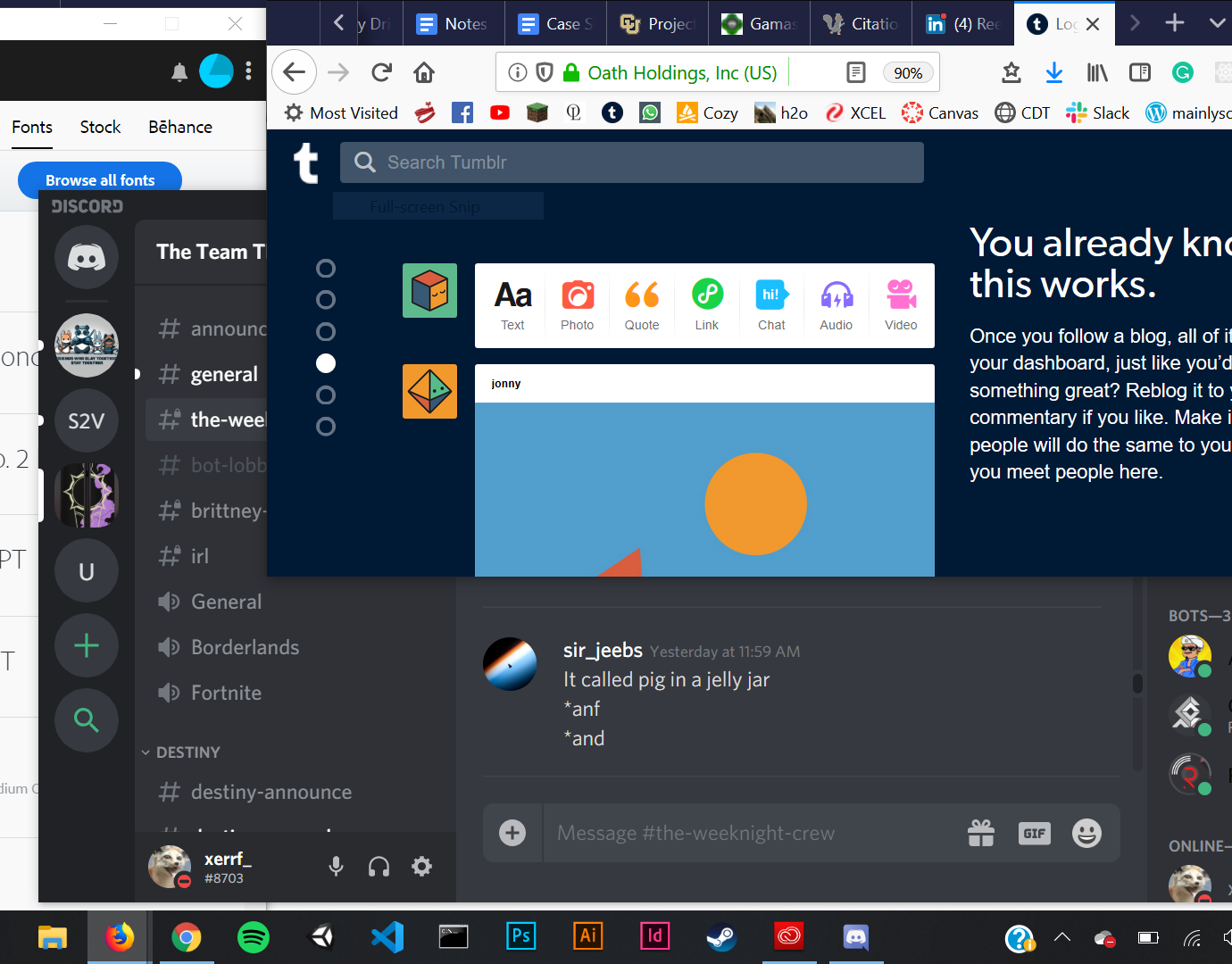1232x964 pixels.
Task: Select the third onboarding dot on Tumblr
Action: (326, 332)
